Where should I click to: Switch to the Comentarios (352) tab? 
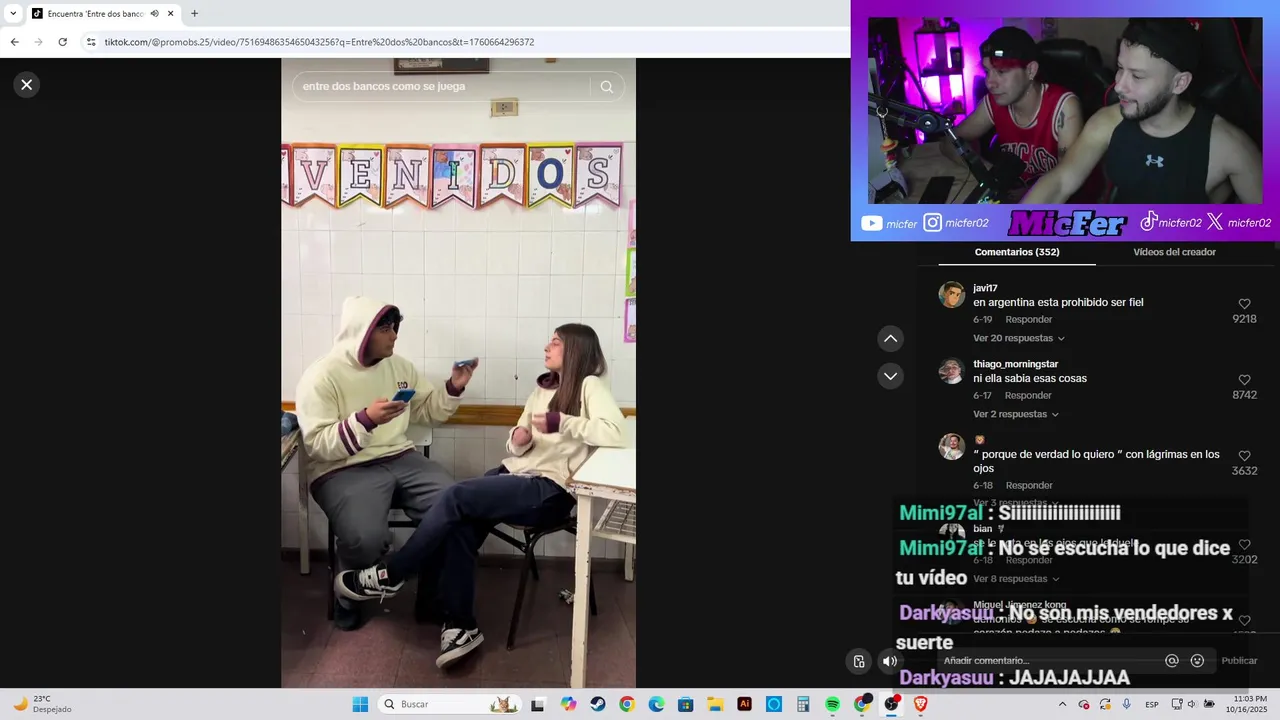(x=1017, y=252)
